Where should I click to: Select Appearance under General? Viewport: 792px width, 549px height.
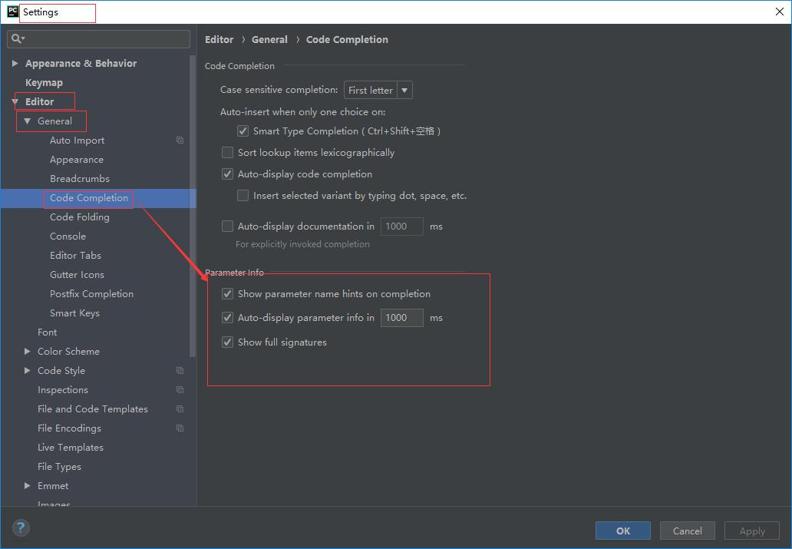[76, 160]
